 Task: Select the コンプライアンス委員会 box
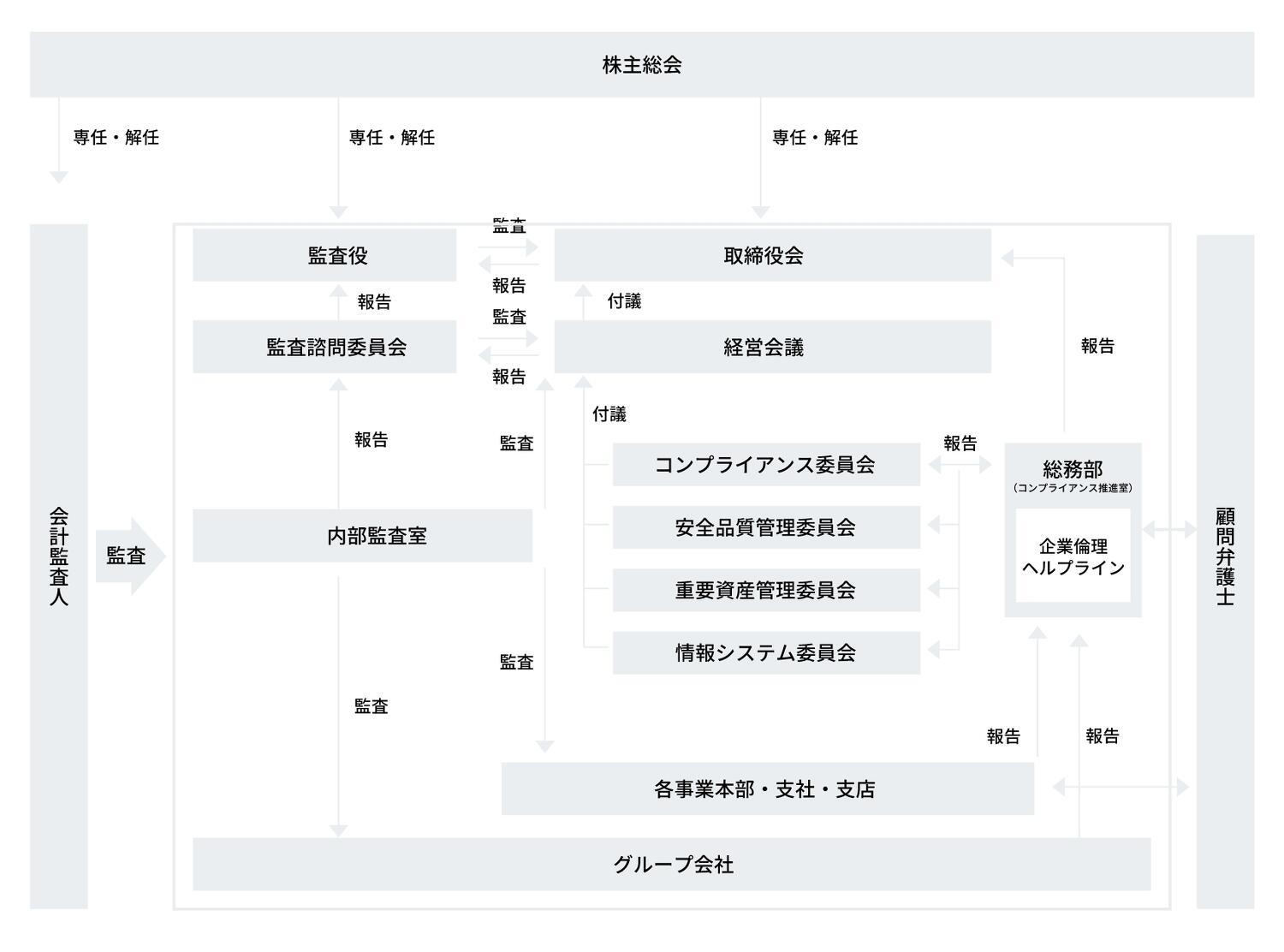pyautogui.click(x=766, y=465)
